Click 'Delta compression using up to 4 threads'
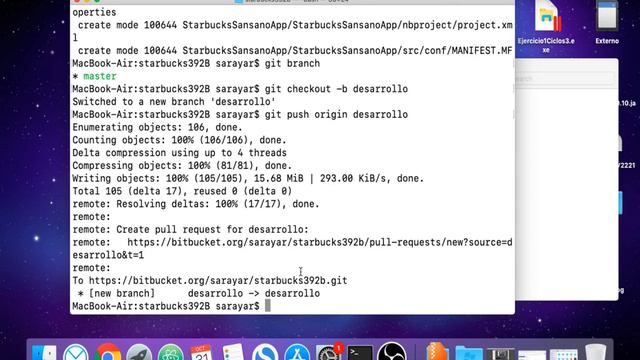The height and width of the screenshot is (360, 640). click(180, 153)
